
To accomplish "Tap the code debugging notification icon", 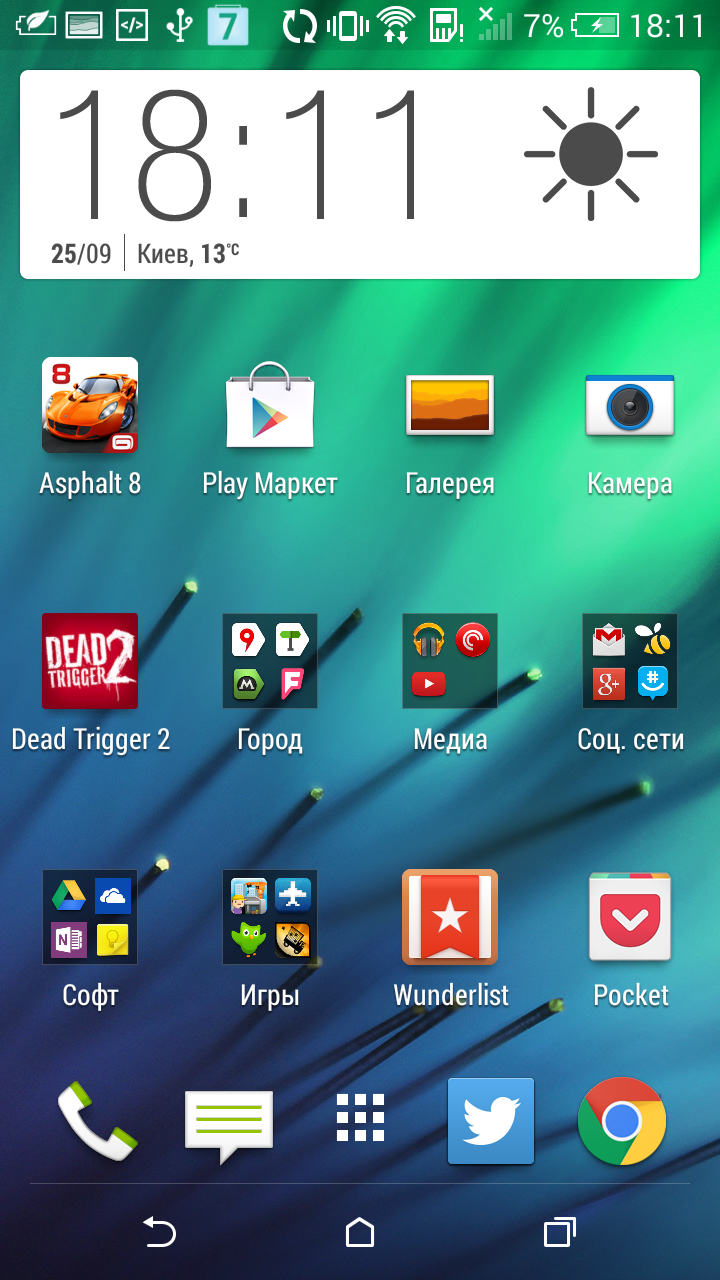I will click(131, 24).
